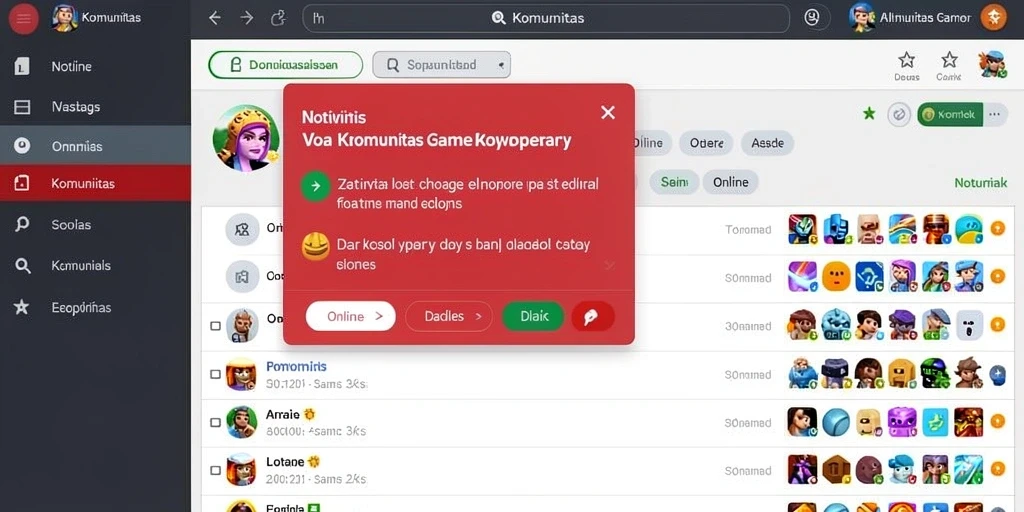Screen dimensions: 1024x512
Task: Click the smiley face icon in top bar
Action: tap(812, 18)
